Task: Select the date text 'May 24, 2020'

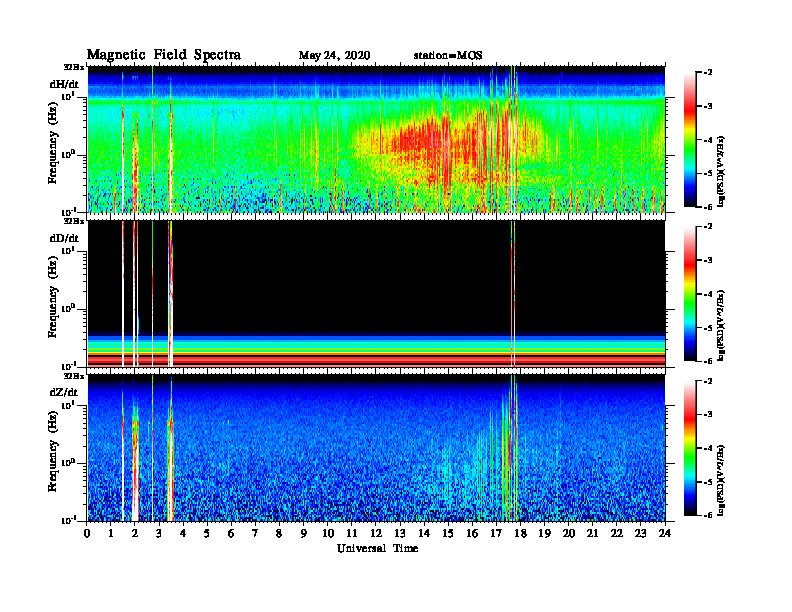Action: pyautogui.click(x=334, y=55)
